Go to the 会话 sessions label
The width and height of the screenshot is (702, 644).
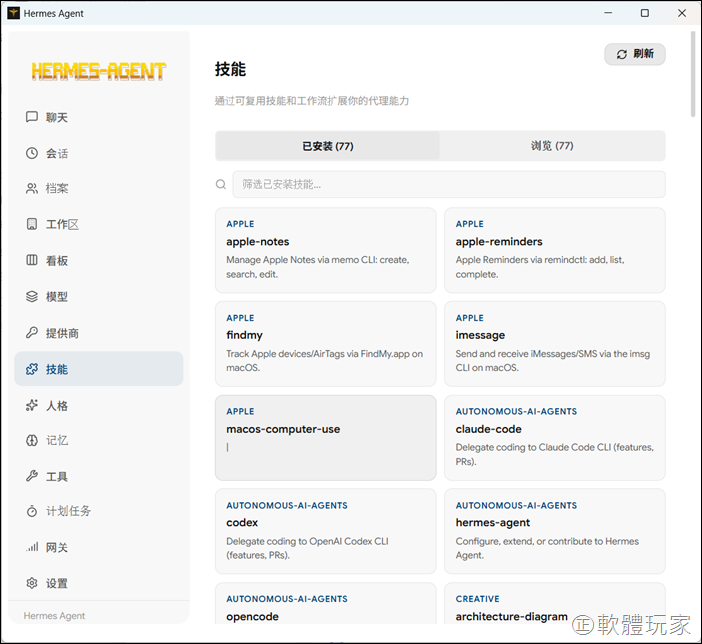click(57, 154)
